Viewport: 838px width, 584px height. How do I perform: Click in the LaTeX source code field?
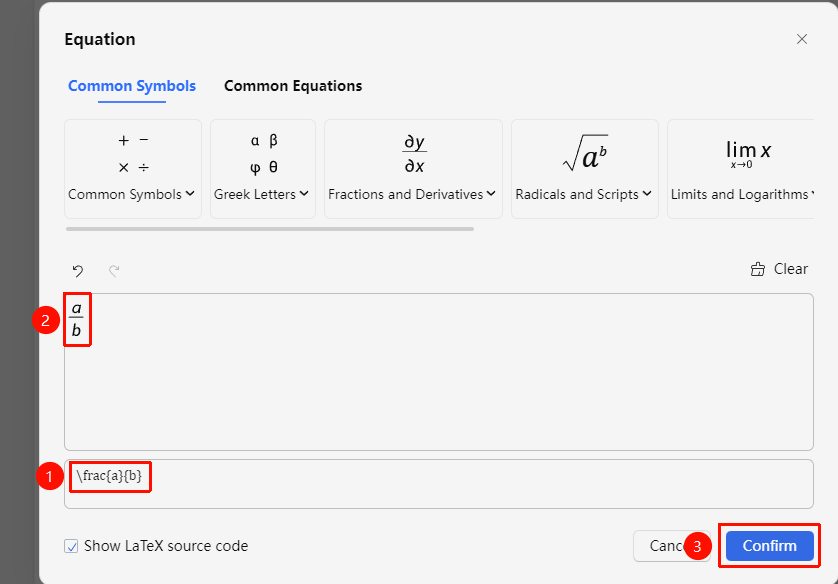[x=439, y=484]
